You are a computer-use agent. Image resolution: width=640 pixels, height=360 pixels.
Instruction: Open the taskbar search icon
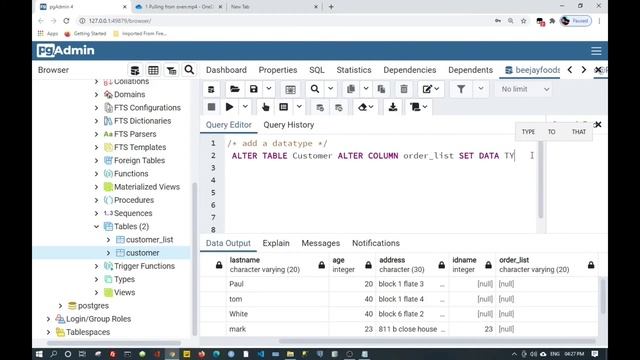pos(53,354)
